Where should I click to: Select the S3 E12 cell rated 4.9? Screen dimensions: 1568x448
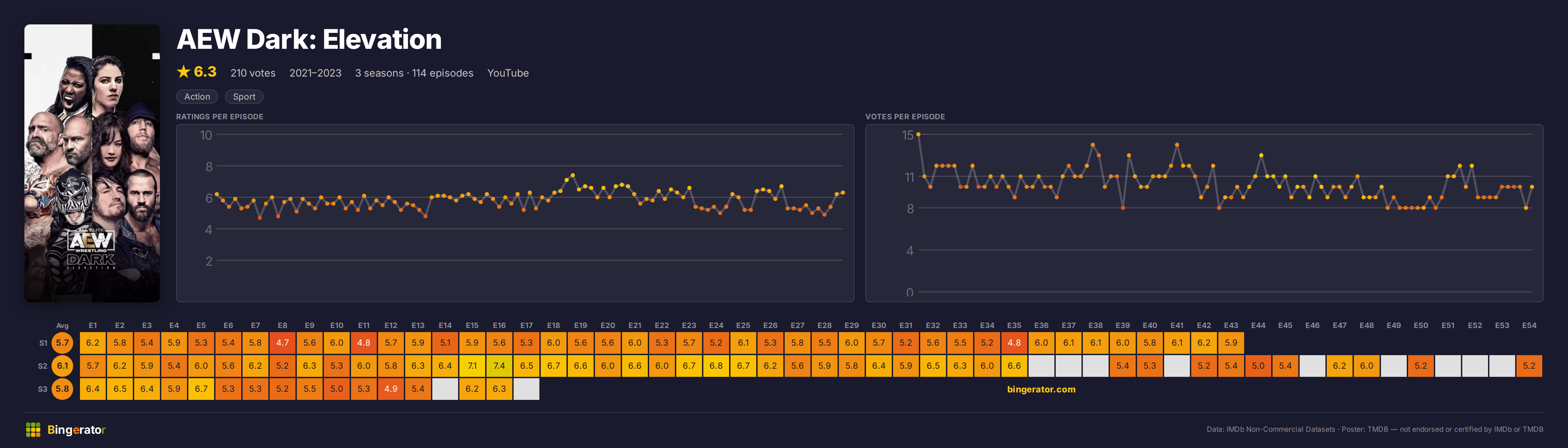tap(391, 389)
